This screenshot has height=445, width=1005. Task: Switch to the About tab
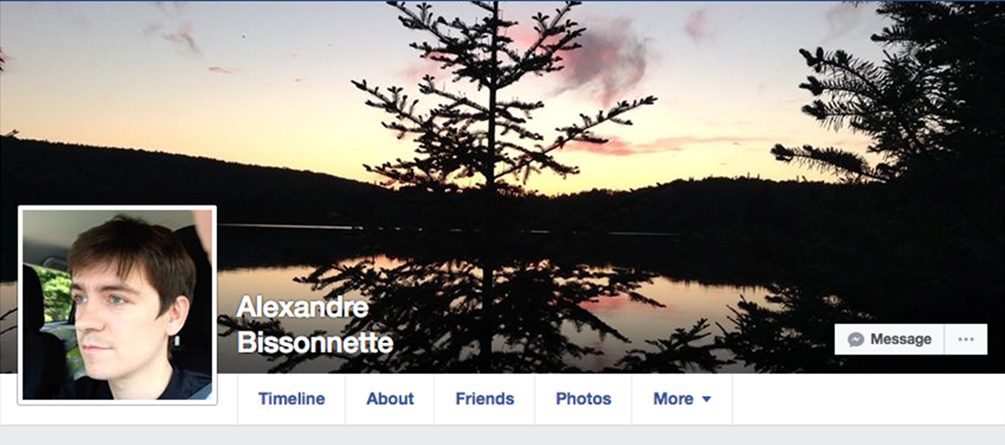390,399
